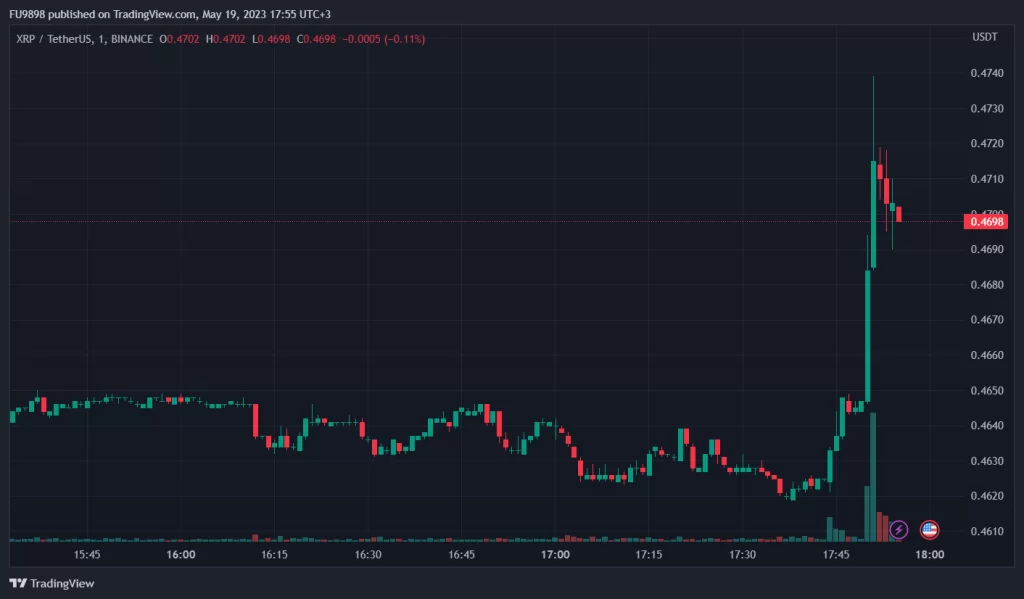Image resolution: width=1024 pixels, height=599 pixels.
Task: Click the USDT currency label above price axis
Action: [984, 37]
